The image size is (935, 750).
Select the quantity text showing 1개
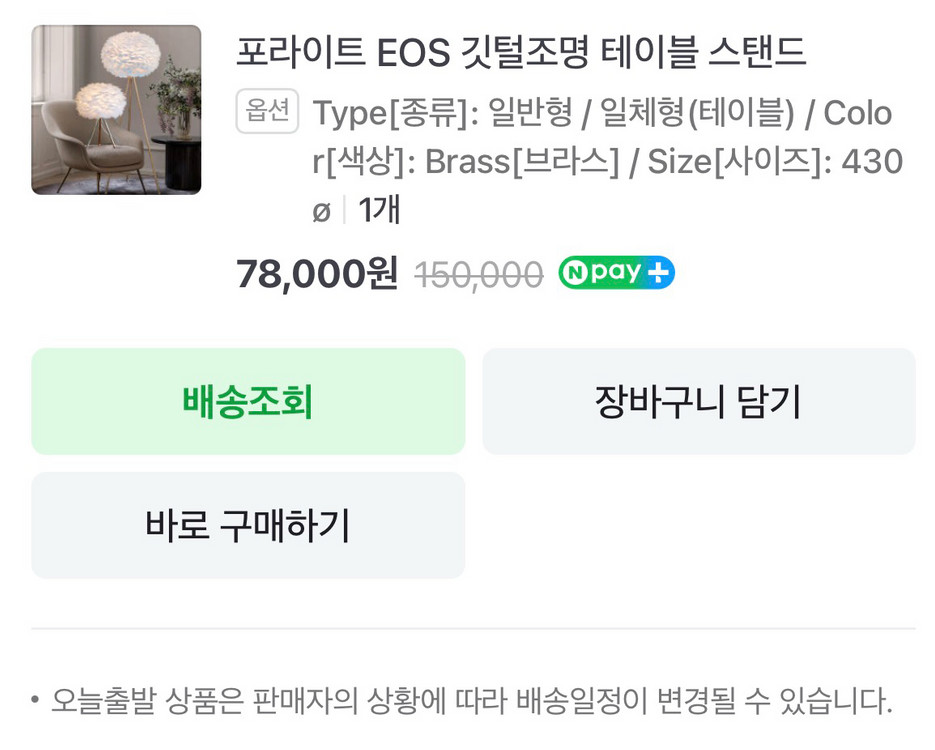coord(381,210)
